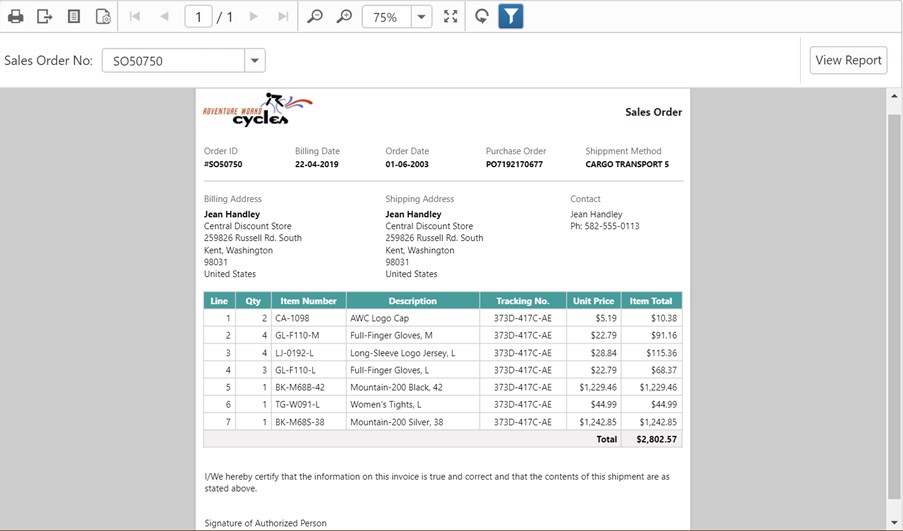
Task: Click the View Report button
Action: [x=848, y=60]
